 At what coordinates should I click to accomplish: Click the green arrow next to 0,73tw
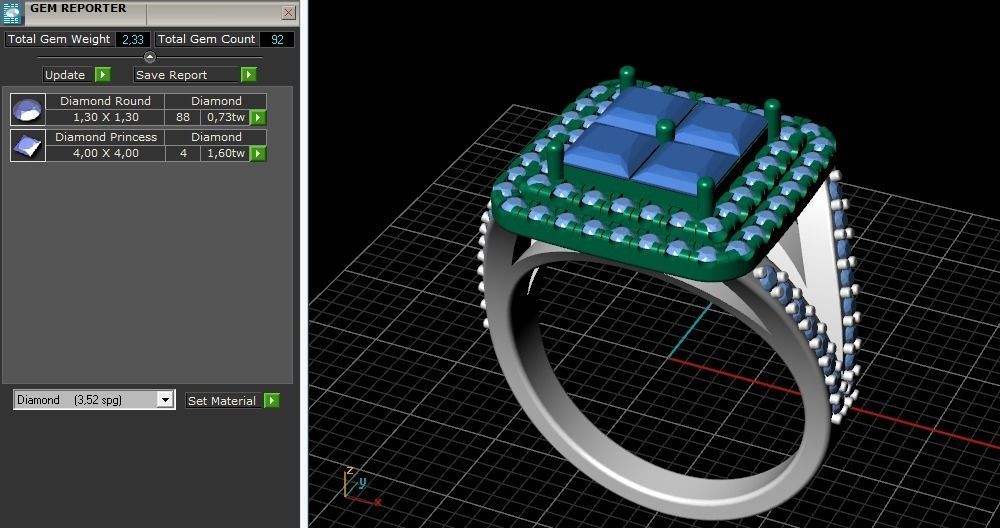pos(258,117)
